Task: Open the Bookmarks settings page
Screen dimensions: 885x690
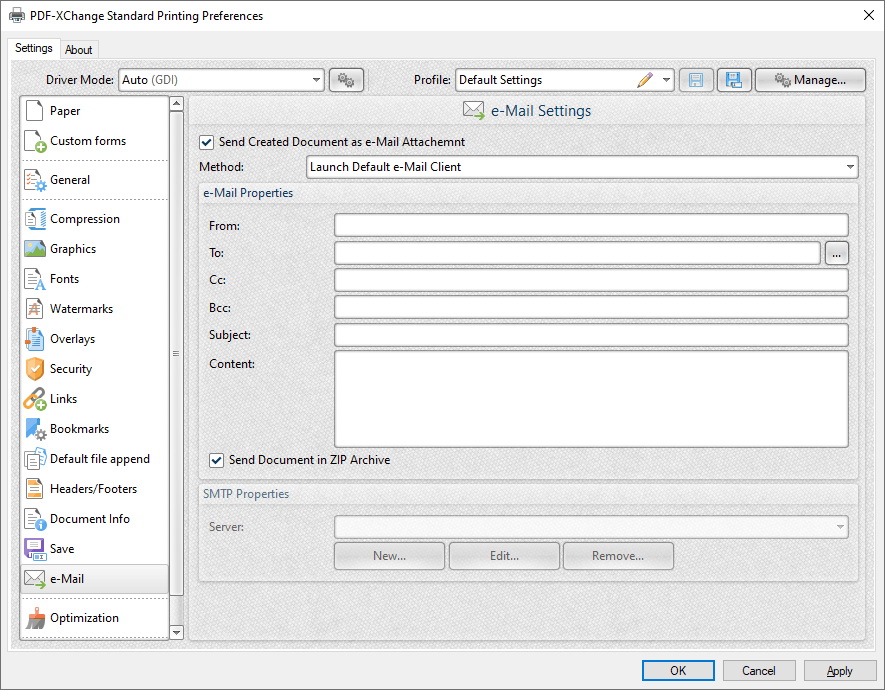Action: tap(79, 429)
